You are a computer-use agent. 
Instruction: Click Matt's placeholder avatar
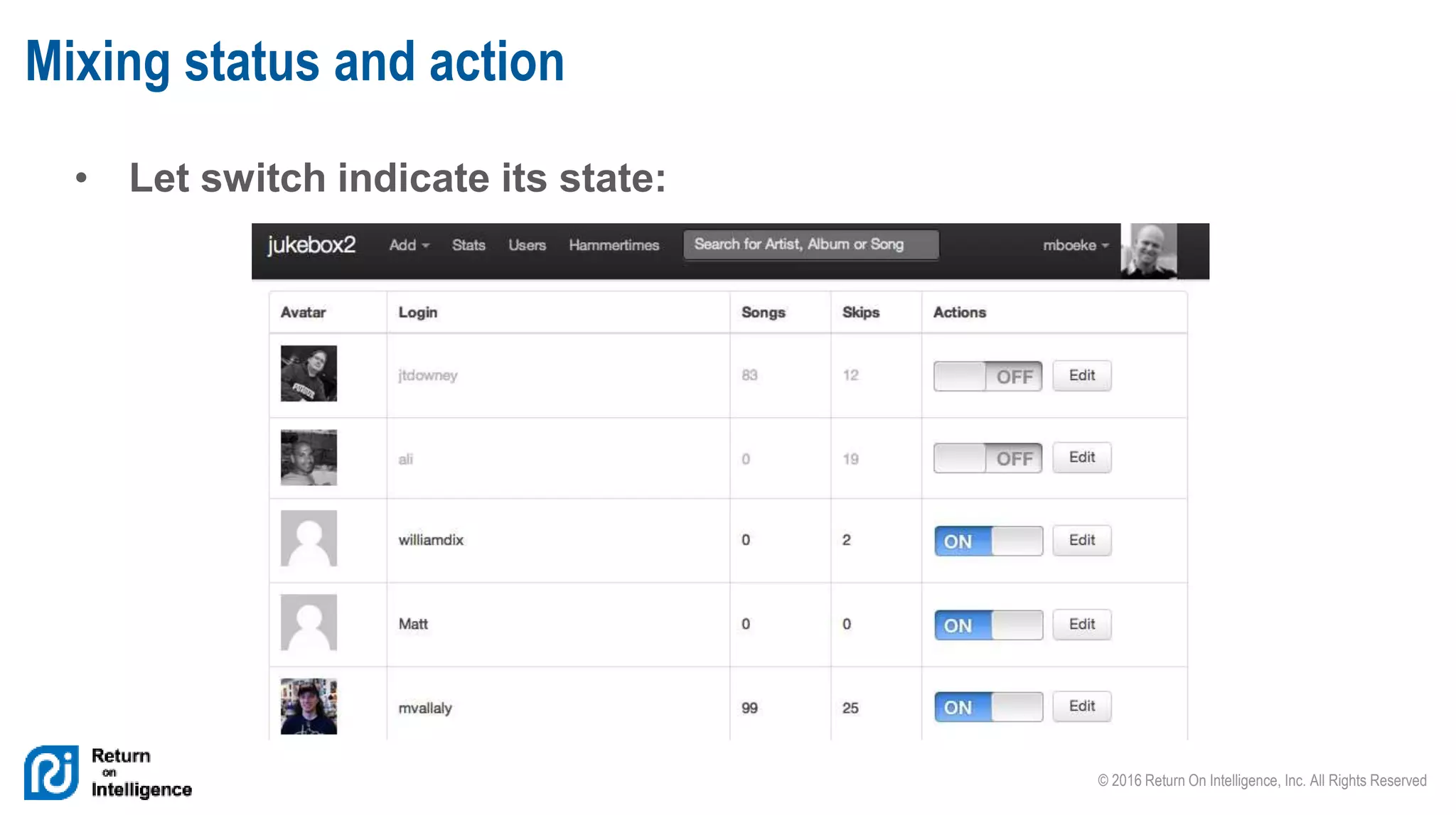pos(309,622)
